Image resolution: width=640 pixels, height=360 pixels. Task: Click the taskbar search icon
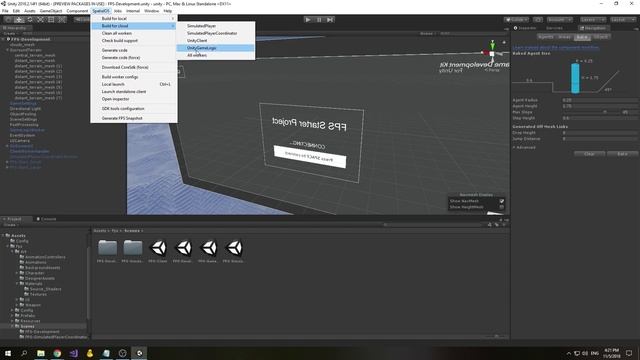[24, 353]
